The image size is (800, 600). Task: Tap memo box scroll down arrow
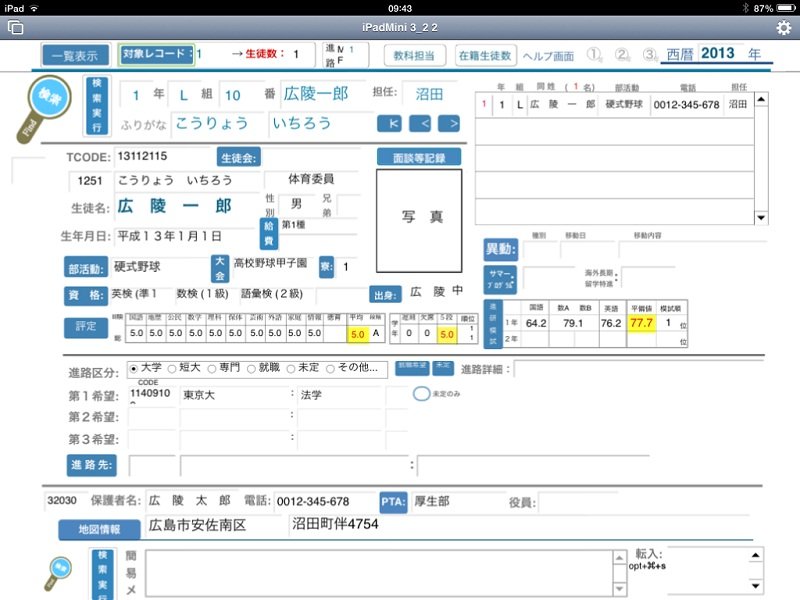click(x=619, y=589)
